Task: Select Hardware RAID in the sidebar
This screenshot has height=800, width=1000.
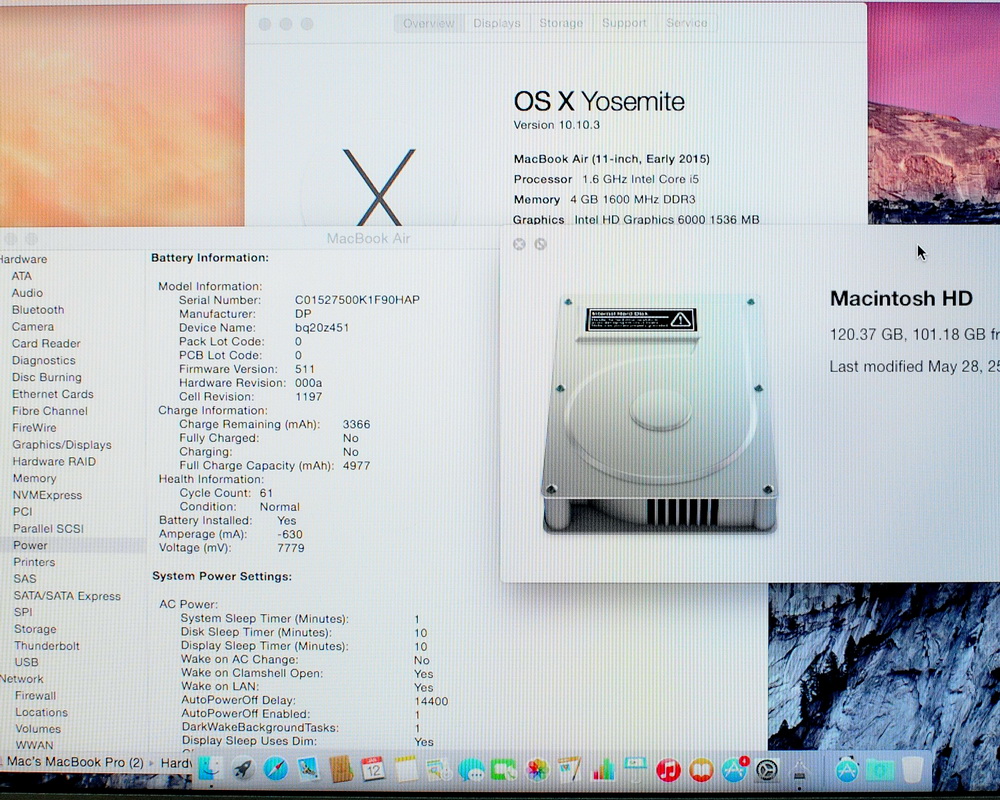Action: click(x=54, y=461)
